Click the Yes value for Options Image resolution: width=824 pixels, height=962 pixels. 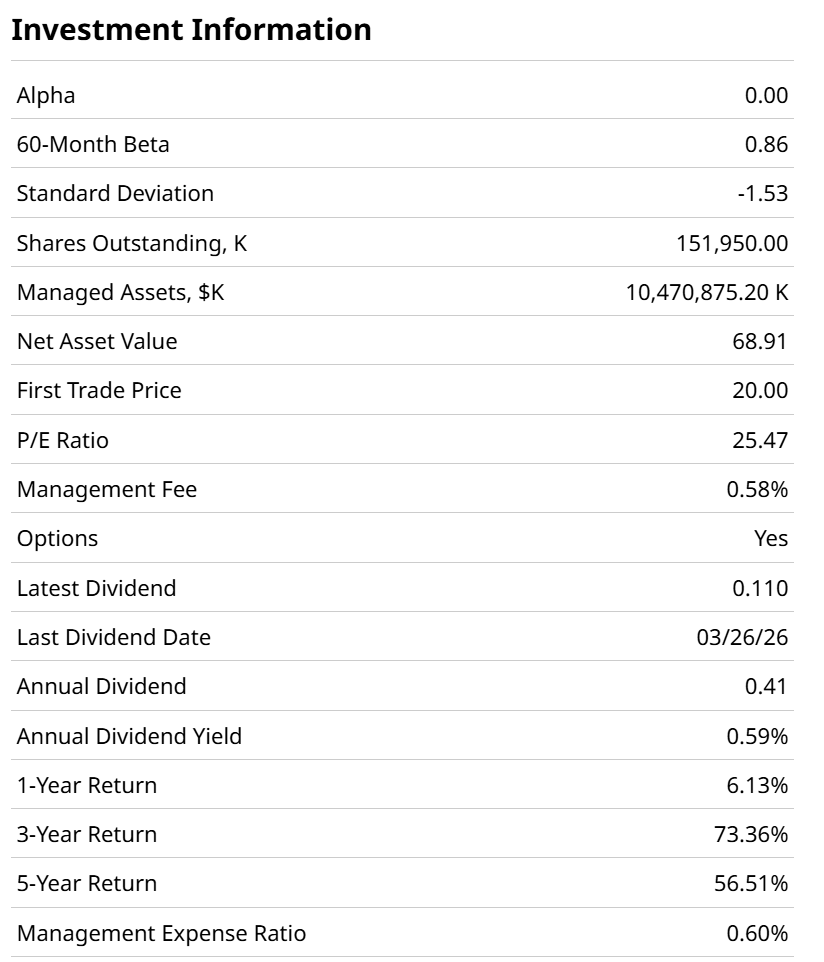click(771, 538)
